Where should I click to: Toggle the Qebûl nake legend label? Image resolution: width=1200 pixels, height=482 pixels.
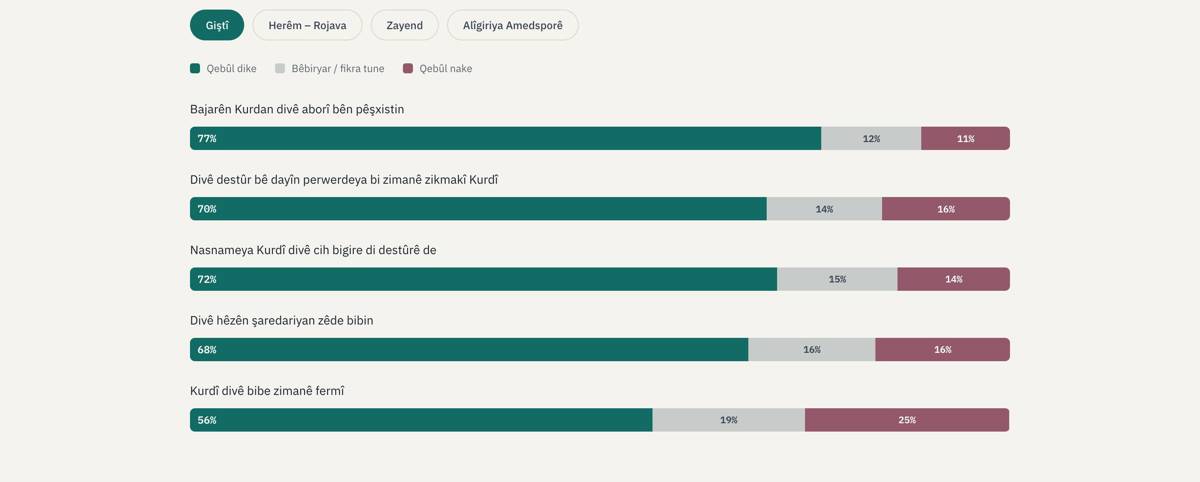(x=446, y=69)
